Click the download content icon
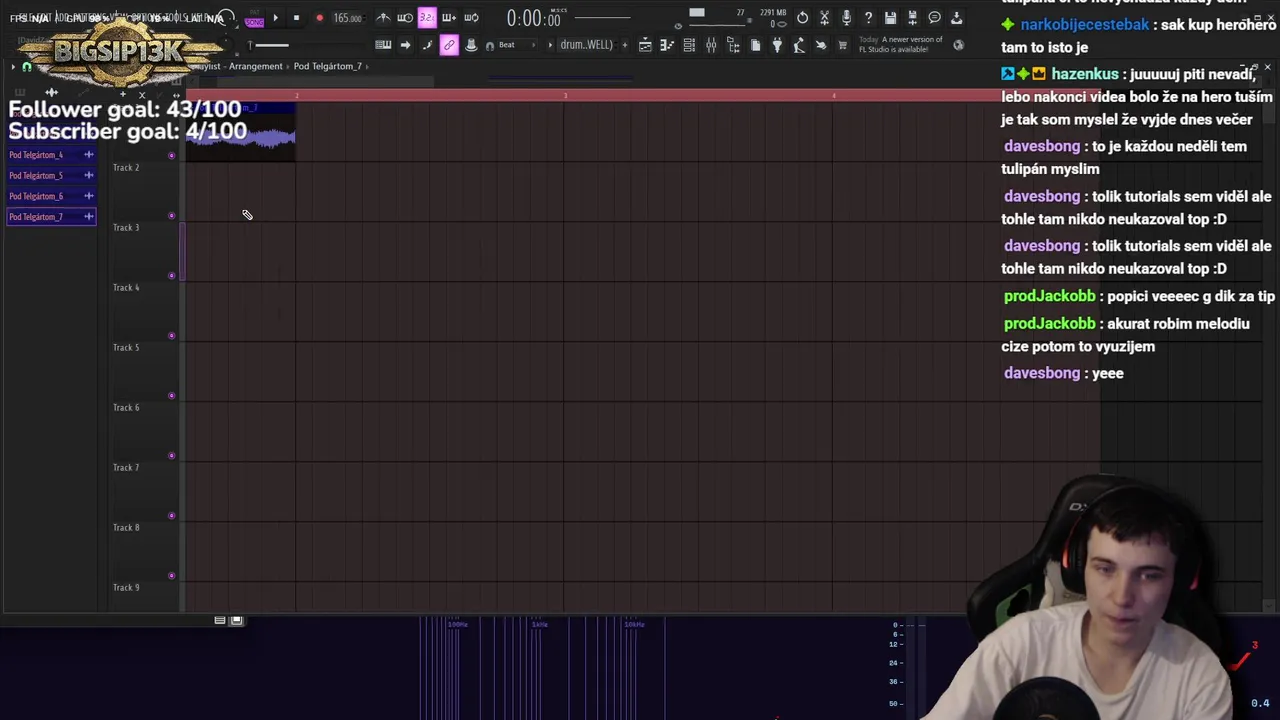Viewport: 1280px width, 720px height. coord(956,18)
